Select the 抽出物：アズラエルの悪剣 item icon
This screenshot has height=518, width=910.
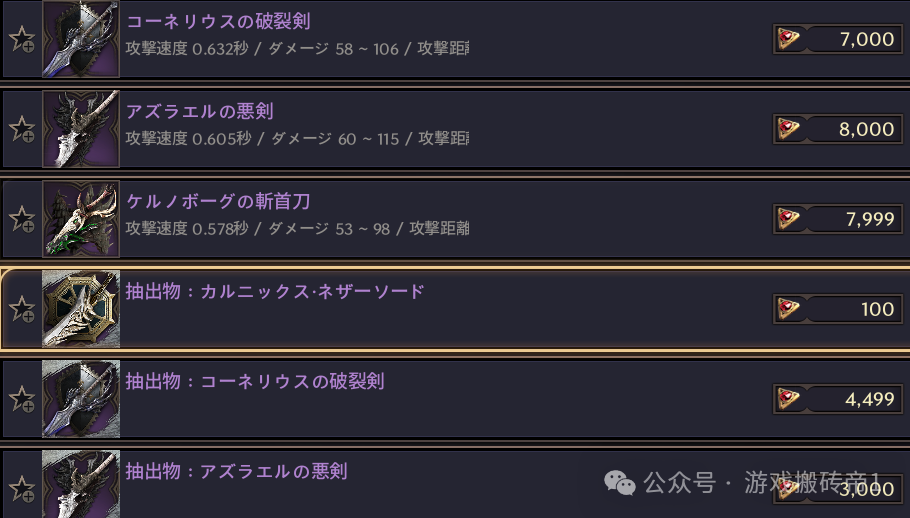point(81,486)
